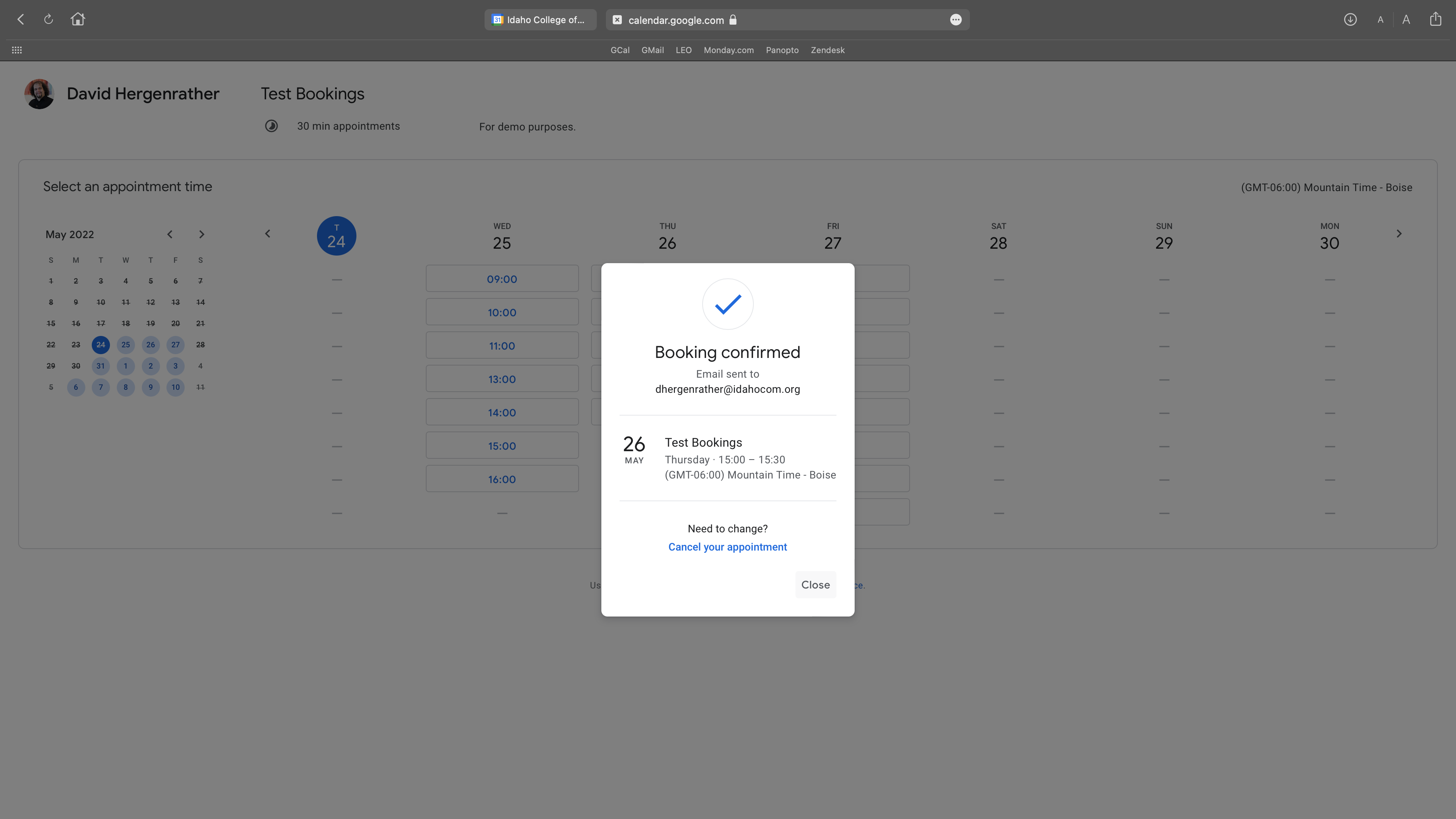
Task: Select the 11:00 slot on Wednesday 25
Action: (x=502, y=345)
